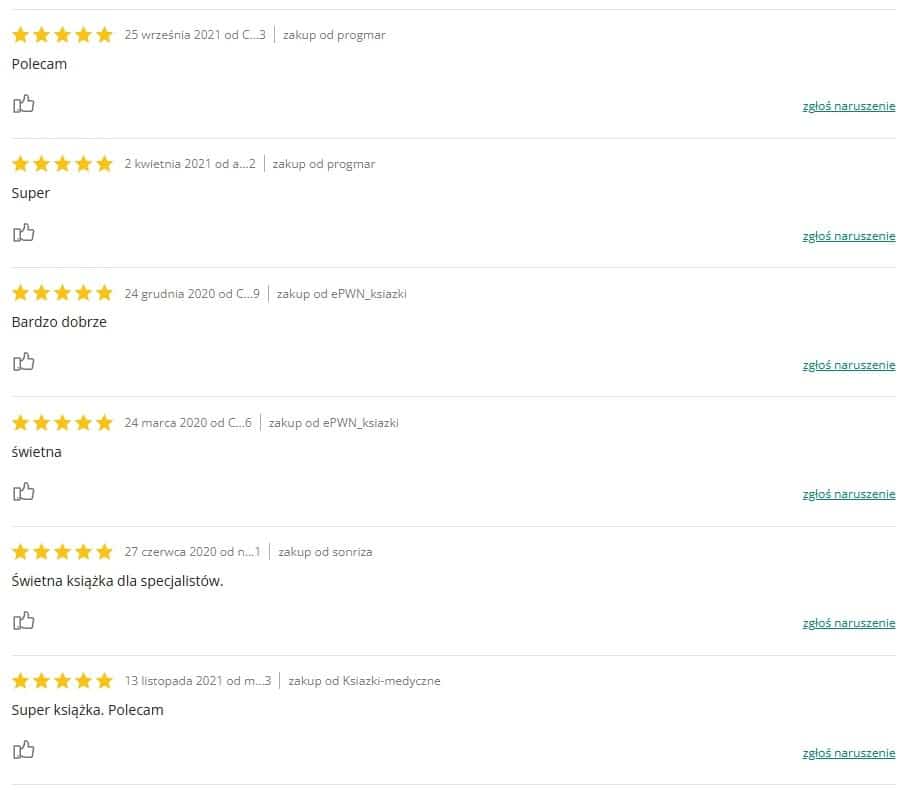Report 'Super książka. Polecam' review violation
912x790 pixels.
(x=848, y=753)
